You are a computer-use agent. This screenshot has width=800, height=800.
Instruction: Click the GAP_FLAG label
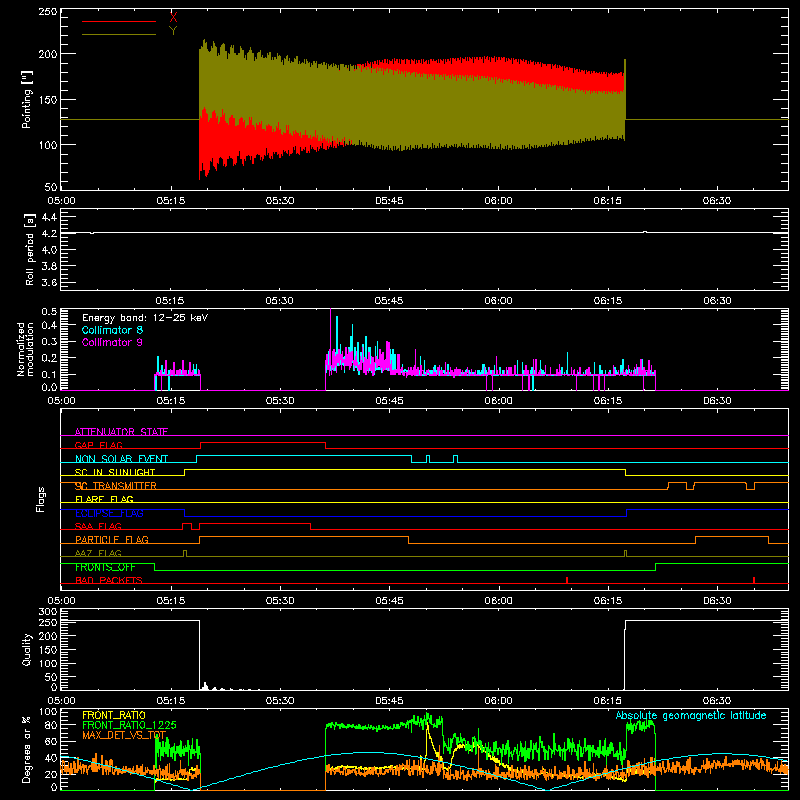pos(98,445)
